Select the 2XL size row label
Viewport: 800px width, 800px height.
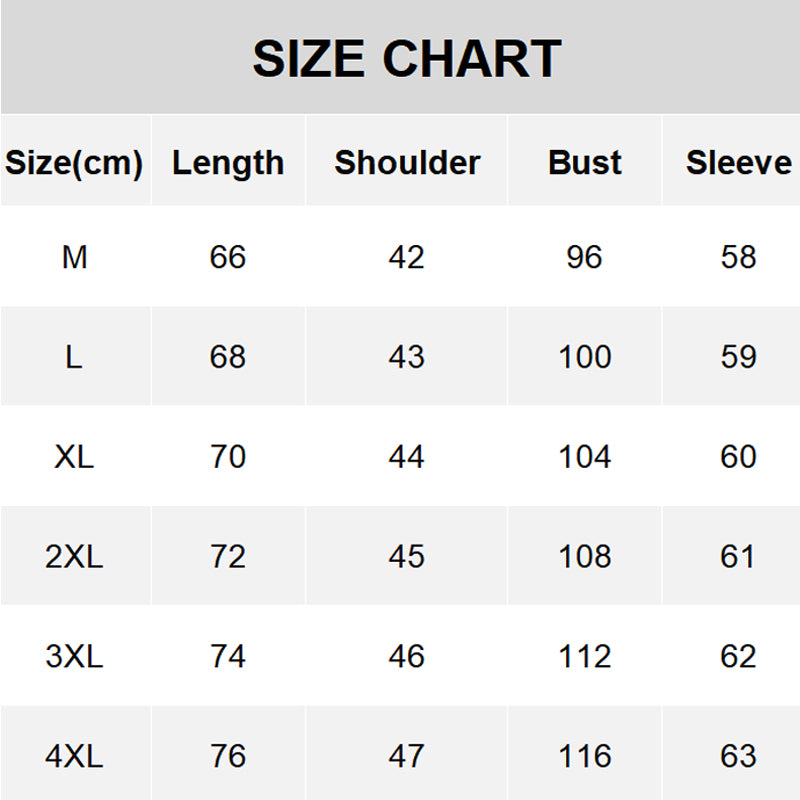click(x=74, y=557)
